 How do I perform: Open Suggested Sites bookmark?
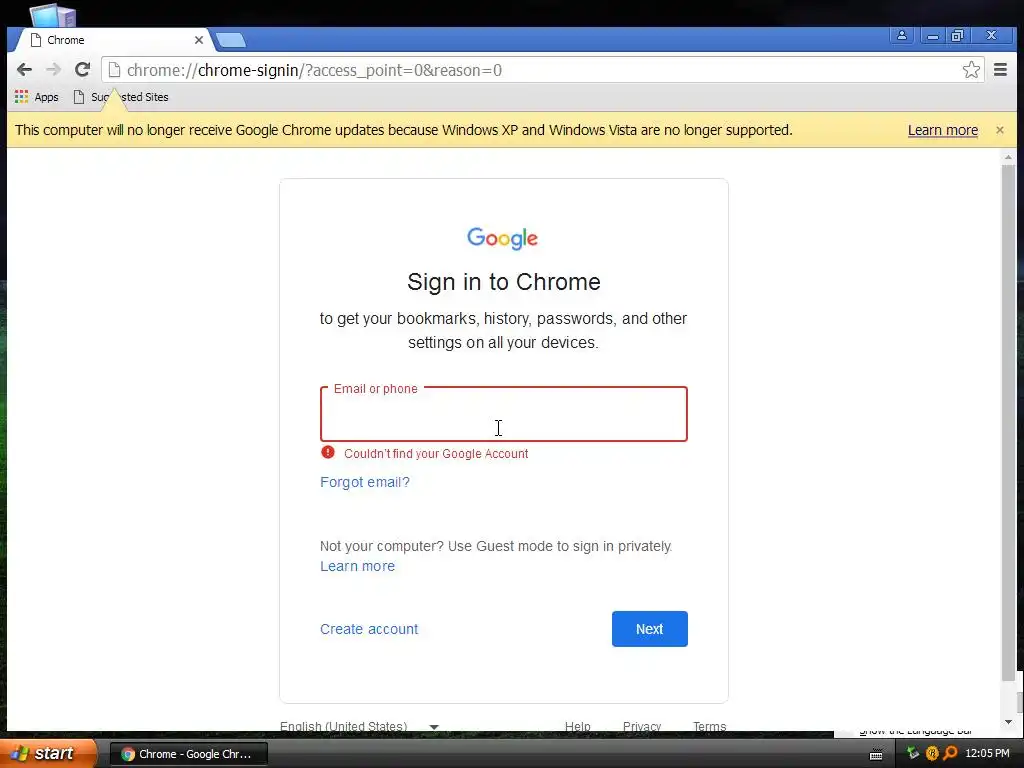pos(121,97)
